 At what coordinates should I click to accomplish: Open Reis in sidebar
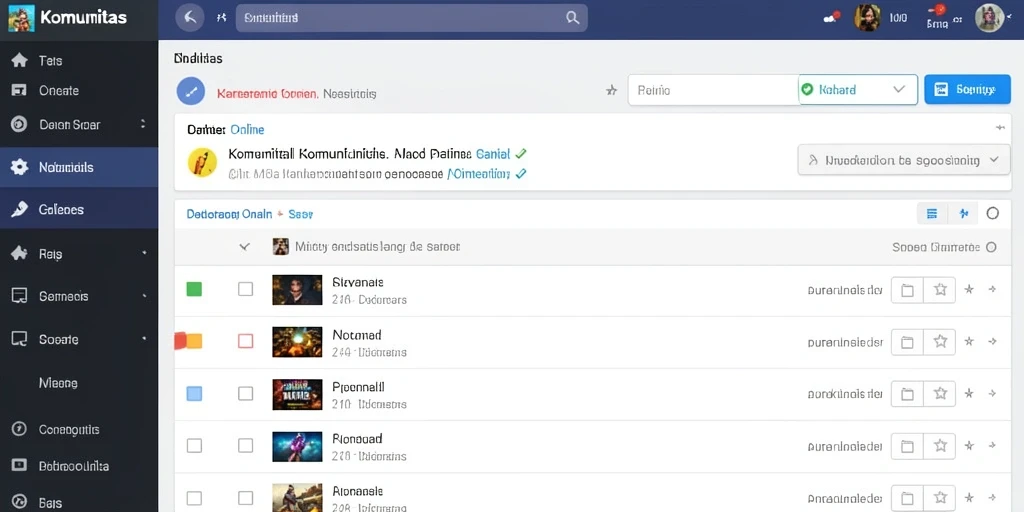click(x=39, y=253)
